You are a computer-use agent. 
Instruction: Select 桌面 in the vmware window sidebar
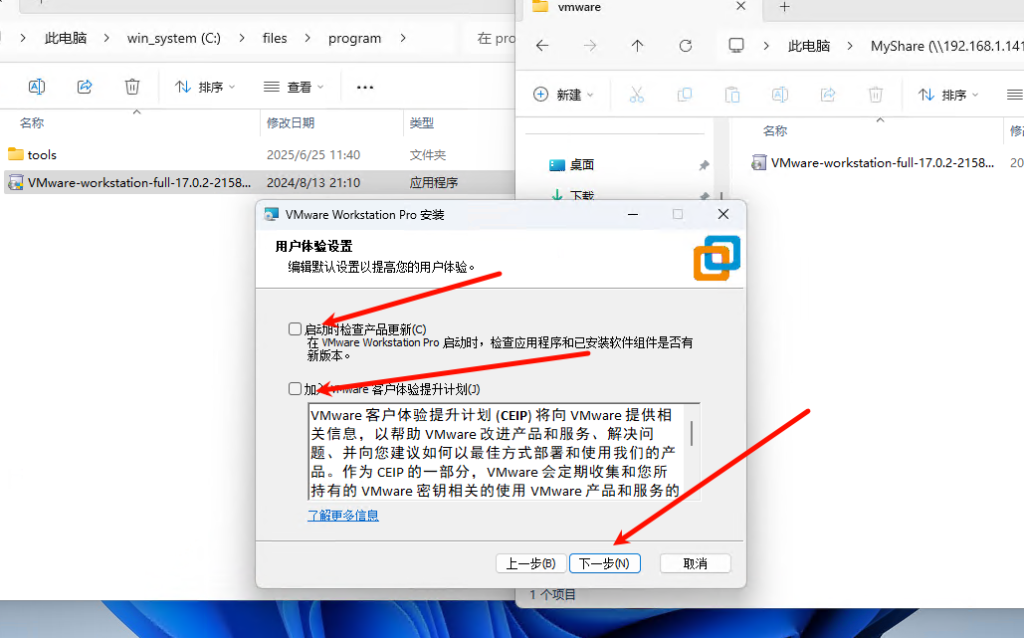pyautogui.click(x=581, y=165)
